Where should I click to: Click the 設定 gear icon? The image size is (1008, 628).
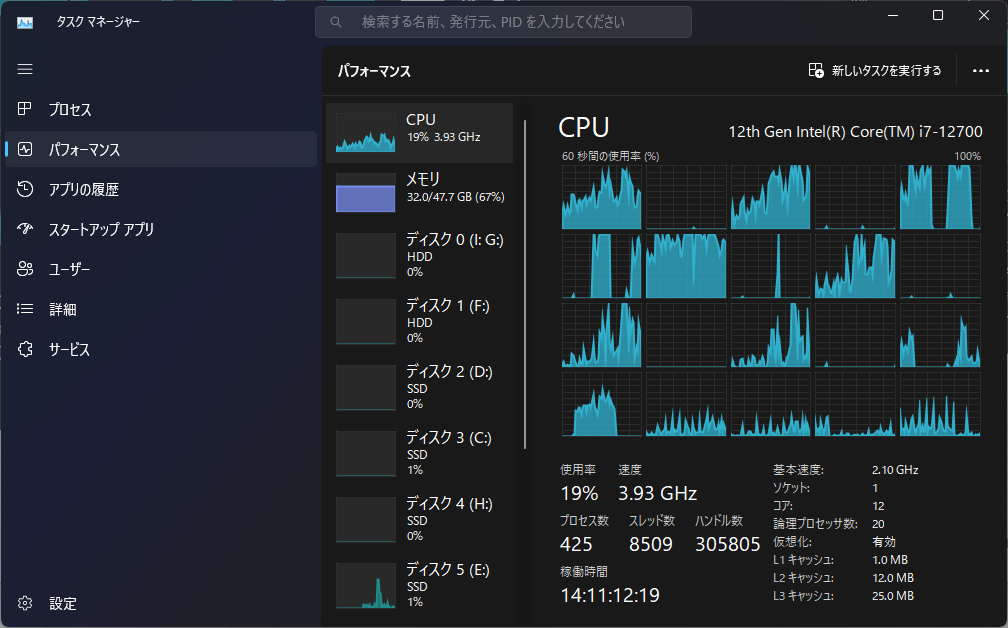point(25,603)
